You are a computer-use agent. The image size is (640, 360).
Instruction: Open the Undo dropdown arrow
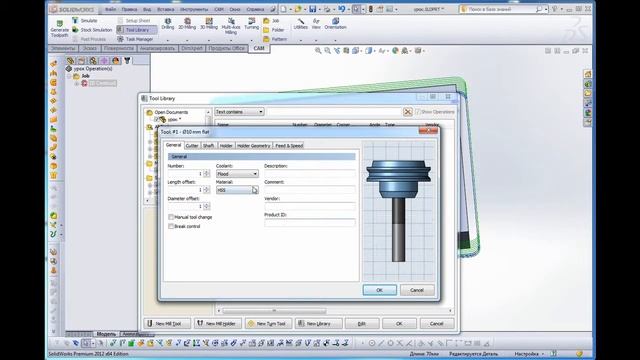348,9
